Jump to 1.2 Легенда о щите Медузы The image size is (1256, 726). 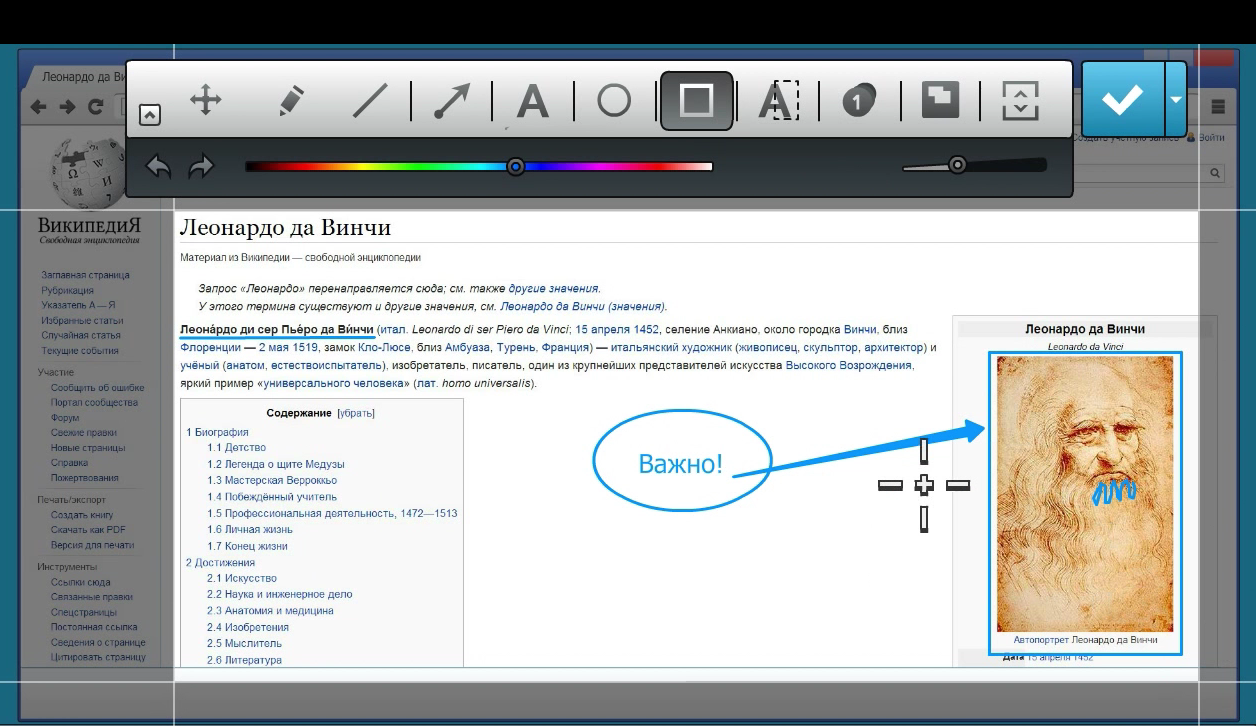(275, 464)
